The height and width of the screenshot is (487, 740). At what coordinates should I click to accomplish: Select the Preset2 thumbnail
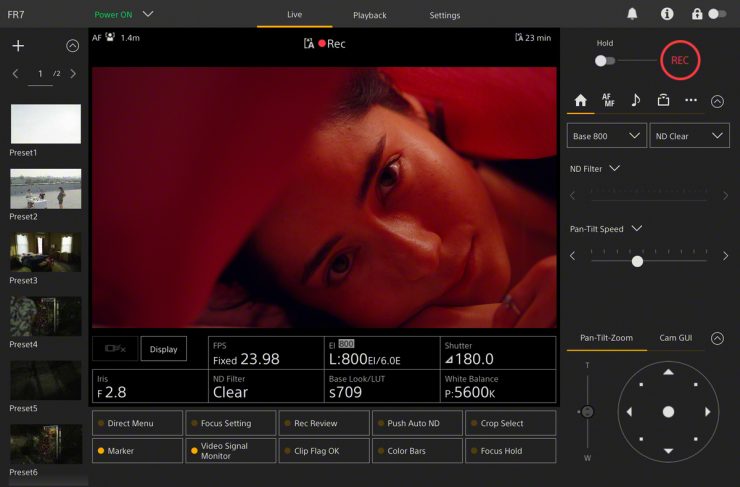(x=46, y=188)
